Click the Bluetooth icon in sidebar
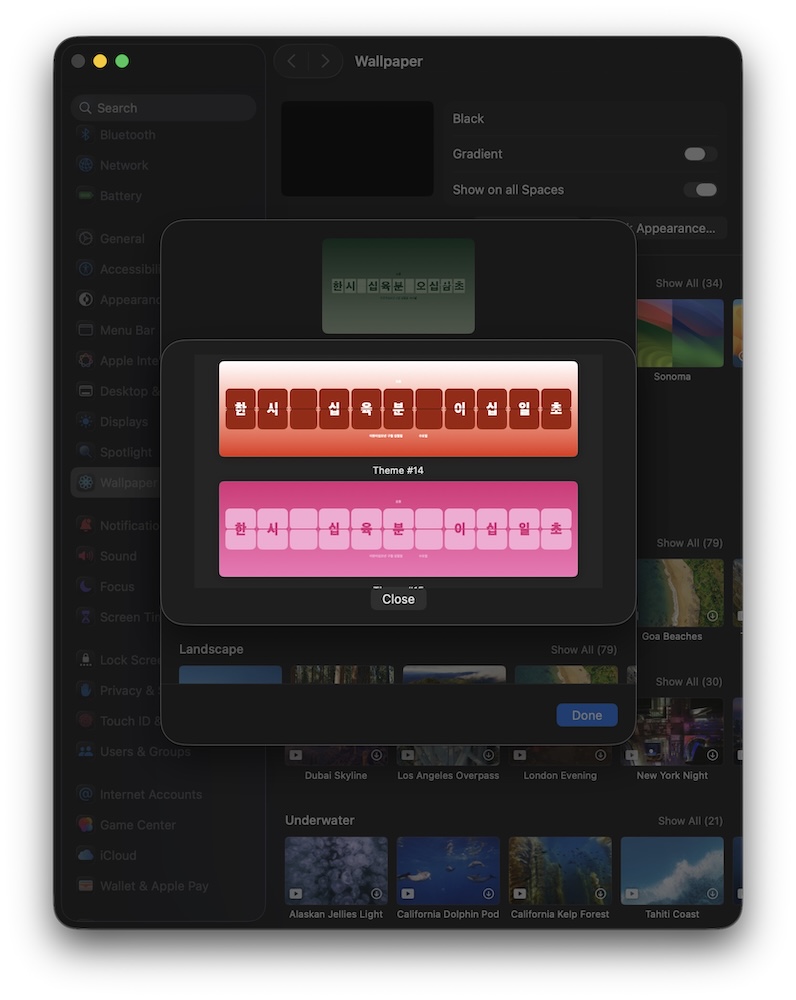Viewport: 796px width, 1000px height. tap(86, 135)
